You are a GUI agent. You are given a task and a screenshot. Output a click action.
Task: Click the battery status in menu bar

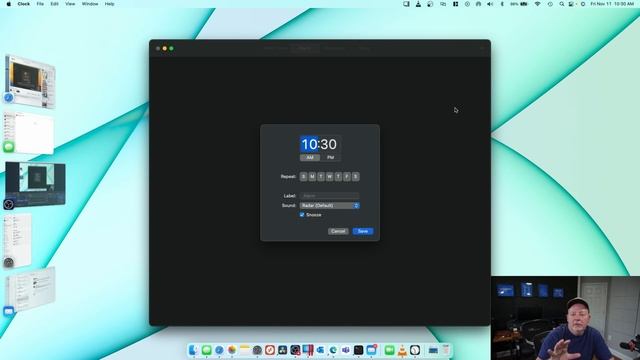519,4
